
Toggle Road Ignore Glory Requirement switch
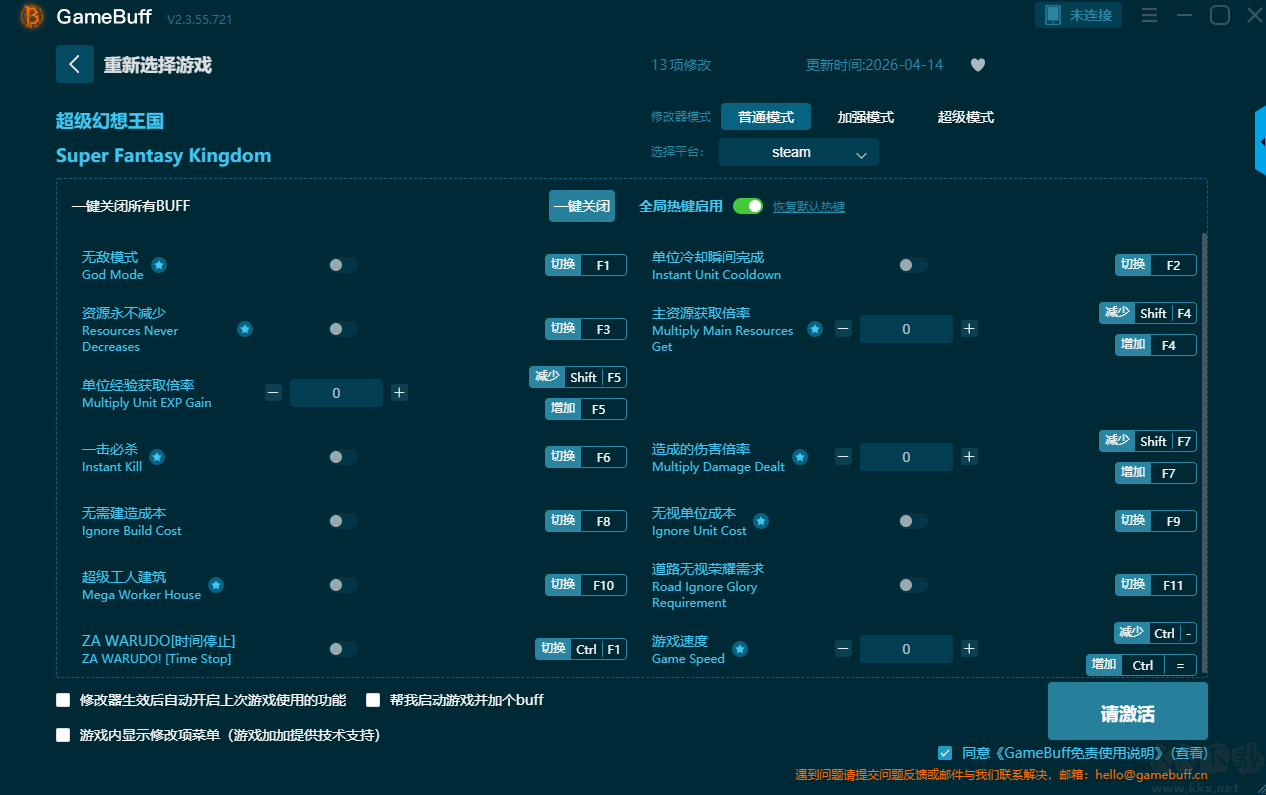913,585
